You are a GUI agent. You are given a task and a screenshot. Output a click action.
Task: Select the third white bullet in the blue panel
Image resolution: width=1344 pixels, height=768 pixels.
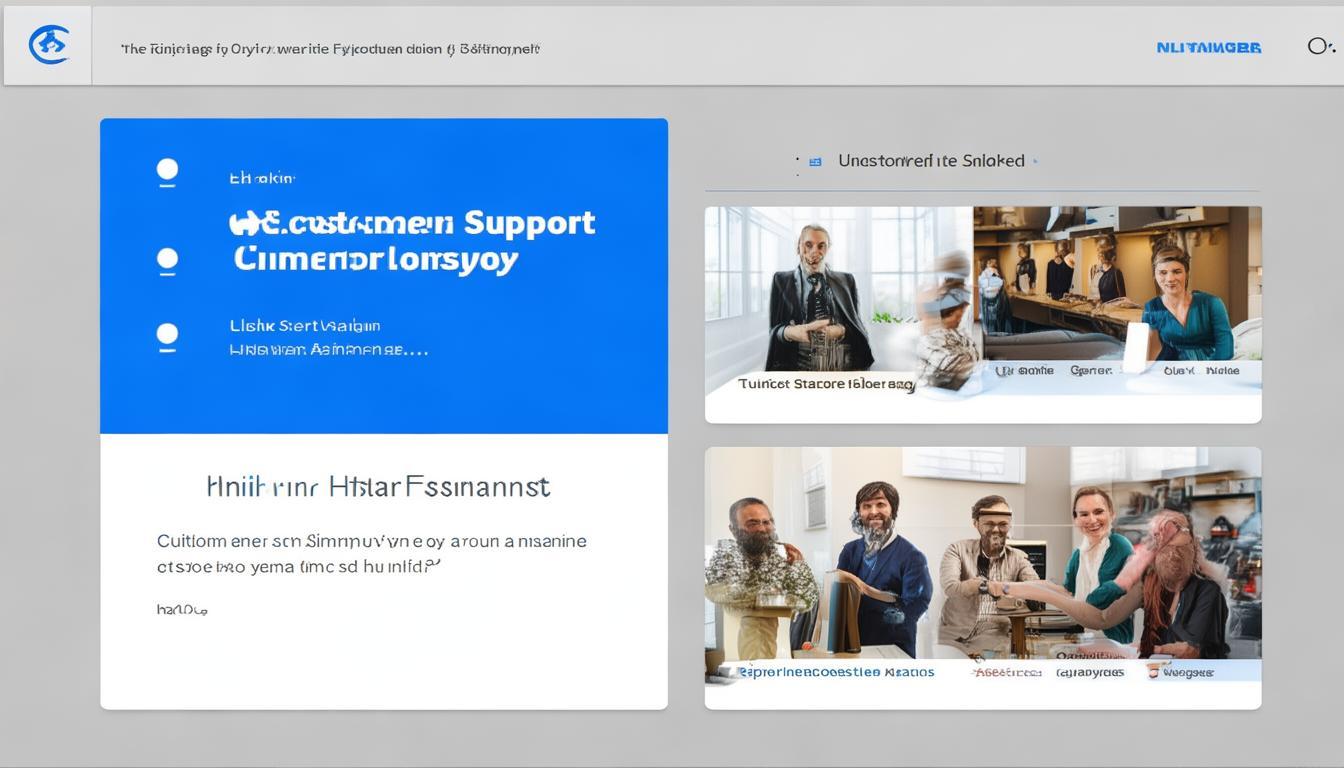[x=167, y=335]
